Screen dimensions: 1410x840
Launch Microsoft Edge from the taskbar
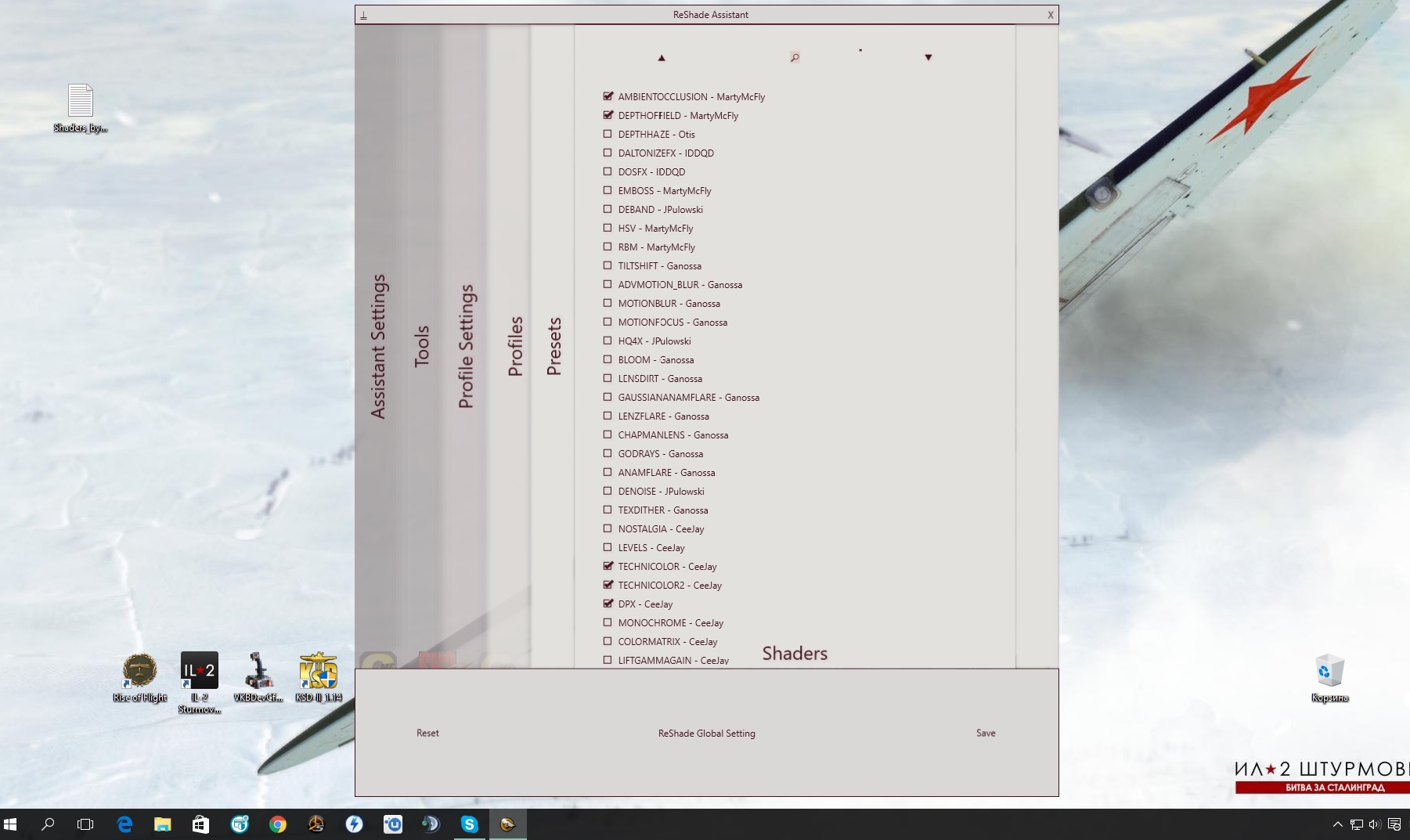(x=124, y=824)
